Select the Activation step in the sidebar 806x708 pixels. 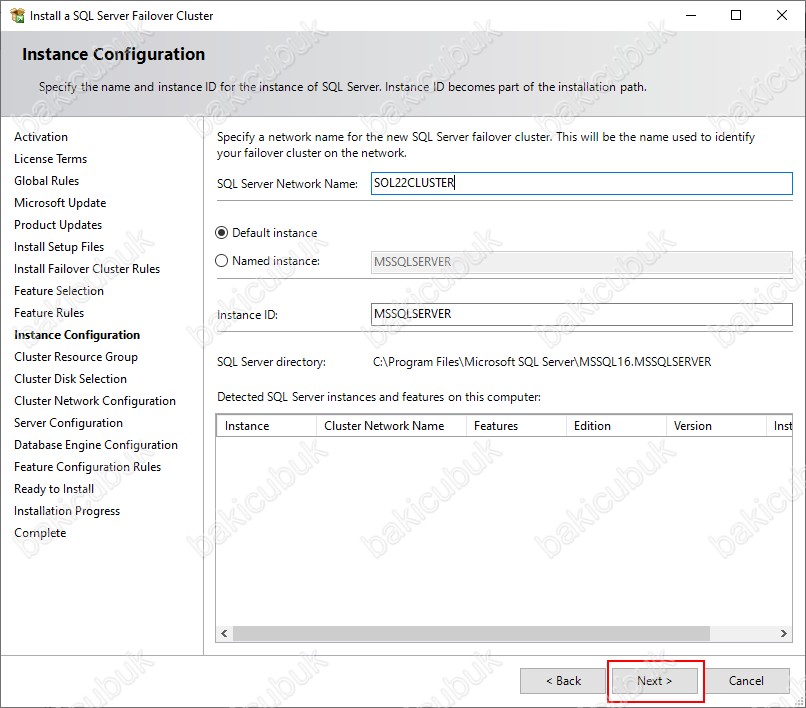click(41, 137)
